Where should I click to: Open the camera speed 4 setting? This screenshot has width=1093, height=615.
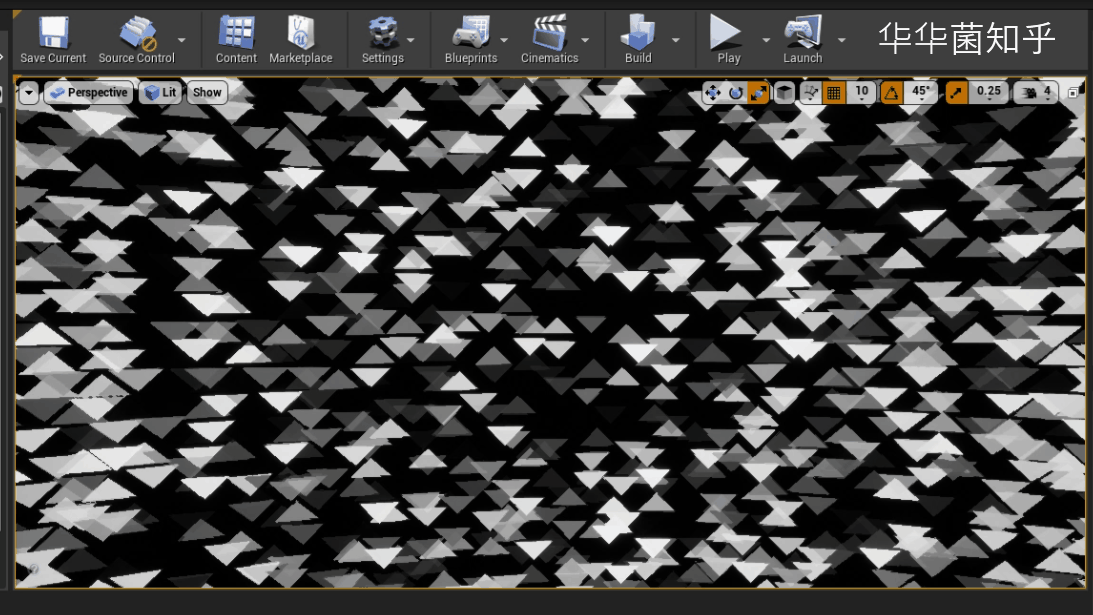coord(1036,92)
